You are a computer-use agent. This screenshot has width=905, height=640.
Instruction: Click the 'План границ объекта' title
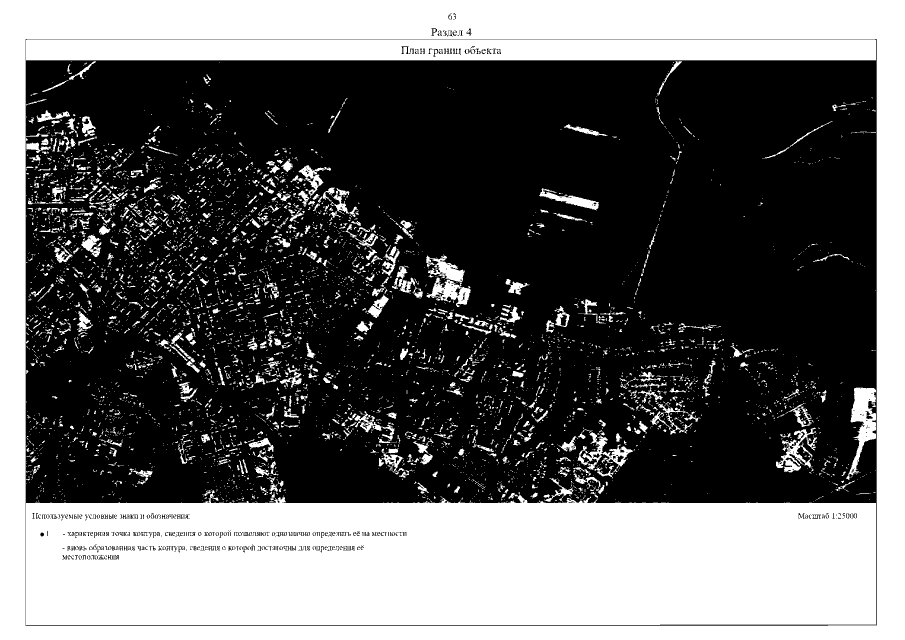click(x=452, y=50)
